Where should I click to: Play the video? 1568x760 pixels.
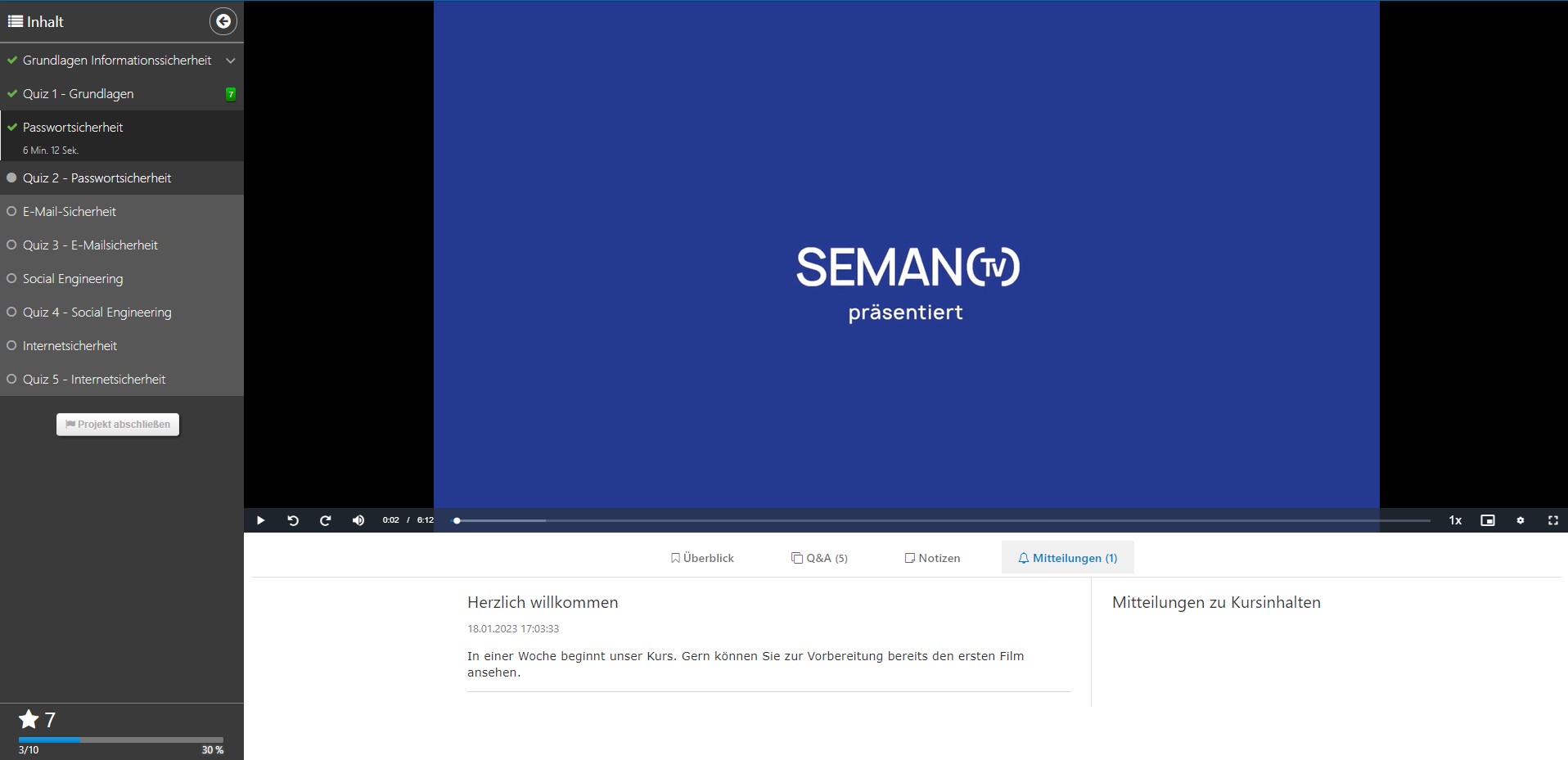(x=260, y=520)
